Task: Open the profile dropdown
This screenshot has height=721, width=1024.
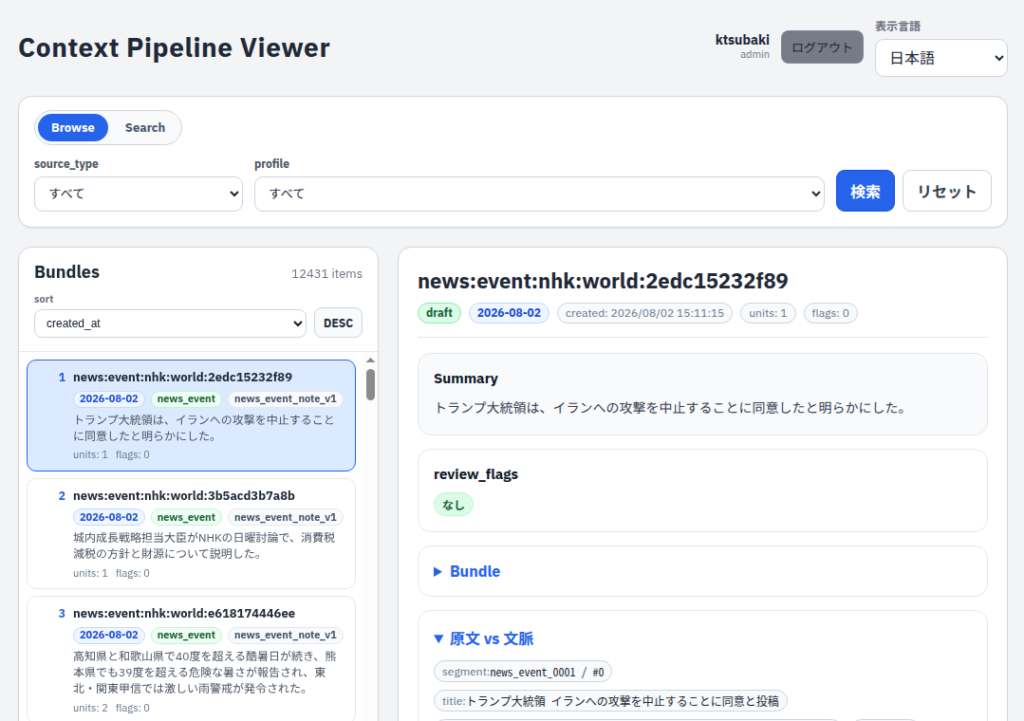Action: 539,194
